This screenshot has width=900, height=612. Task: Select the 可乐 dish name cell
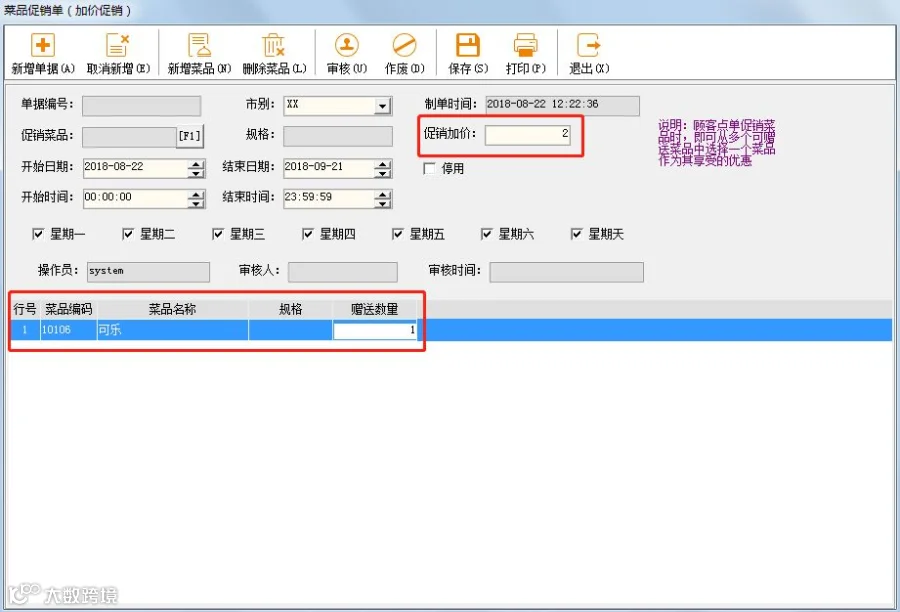click(x=173, y=330)
